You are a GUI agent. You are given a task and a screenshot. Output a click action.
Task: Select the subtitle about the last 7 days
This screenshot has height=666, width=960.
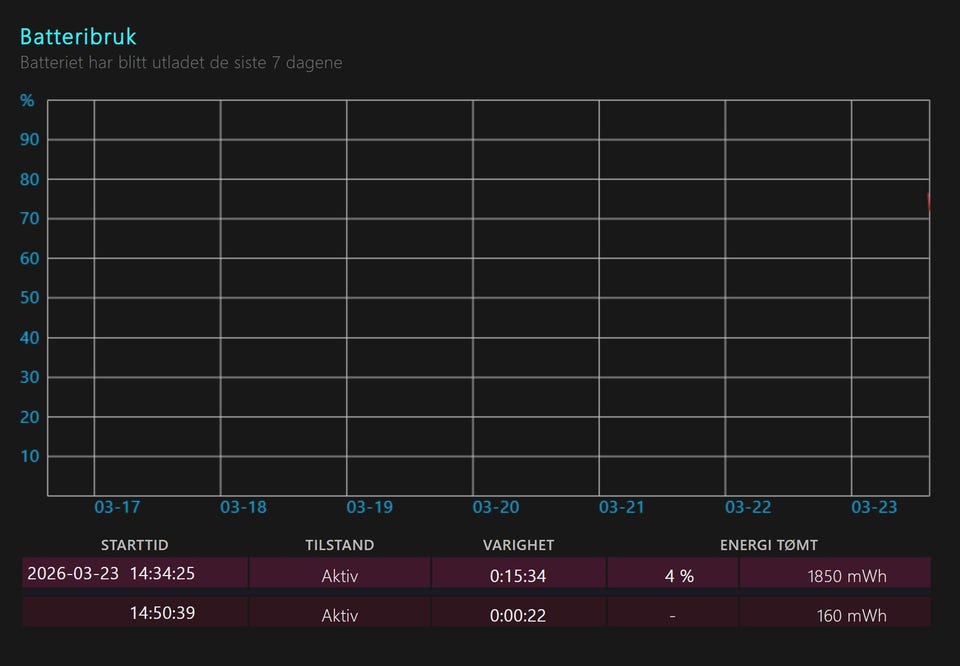pyautogui.click(x=181, y=62)
